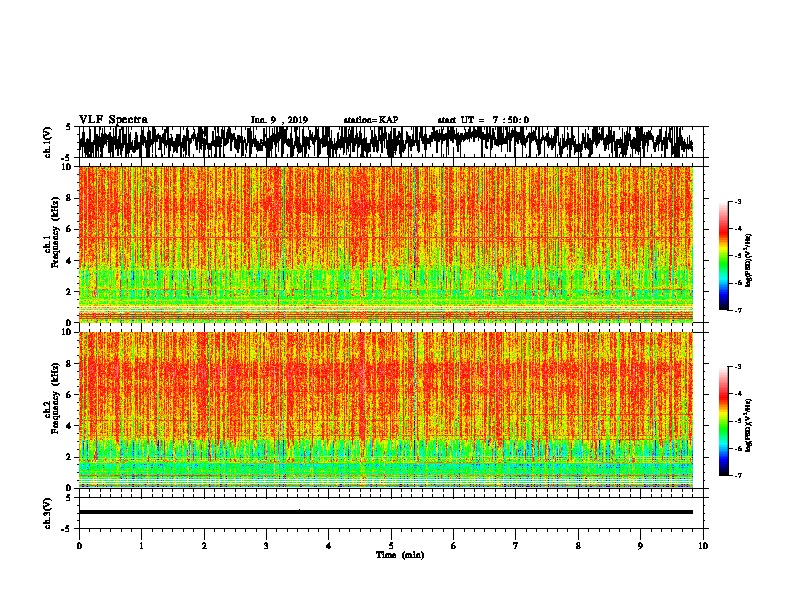Click ch.2 frequency axis tick "8"

pos(69,364)
